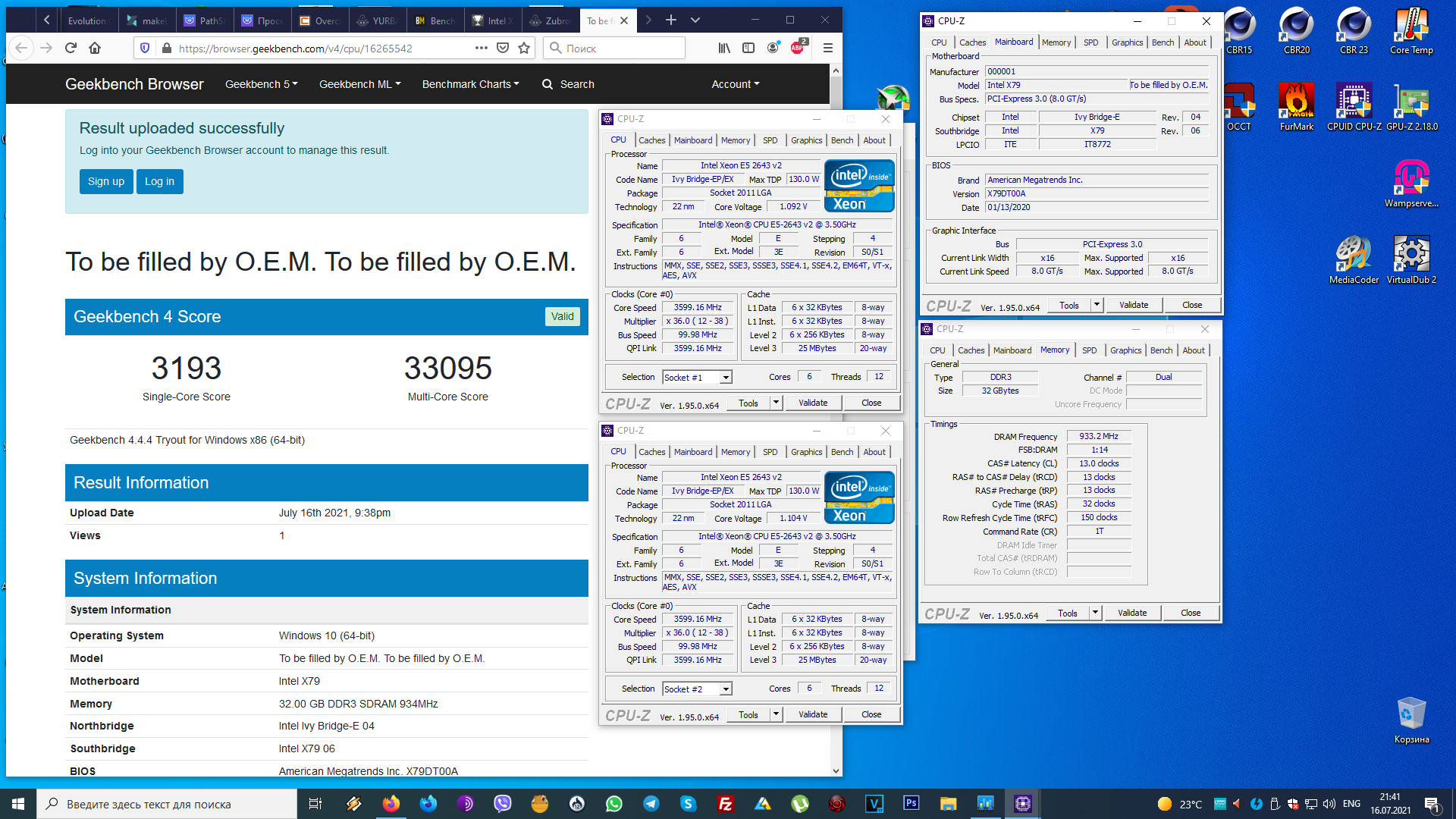Open Wampserver desktop icon
The width and height of the screenshot is (1456, 819).
point(1411,184)
